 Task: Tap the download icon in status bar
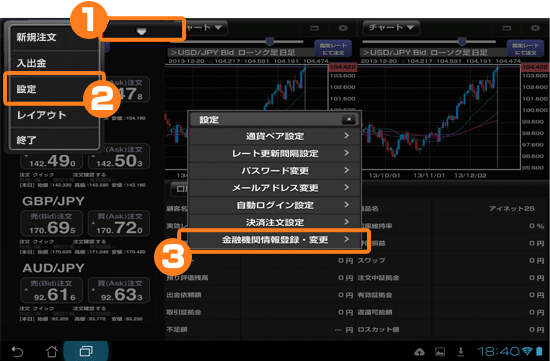pos(461,351)
